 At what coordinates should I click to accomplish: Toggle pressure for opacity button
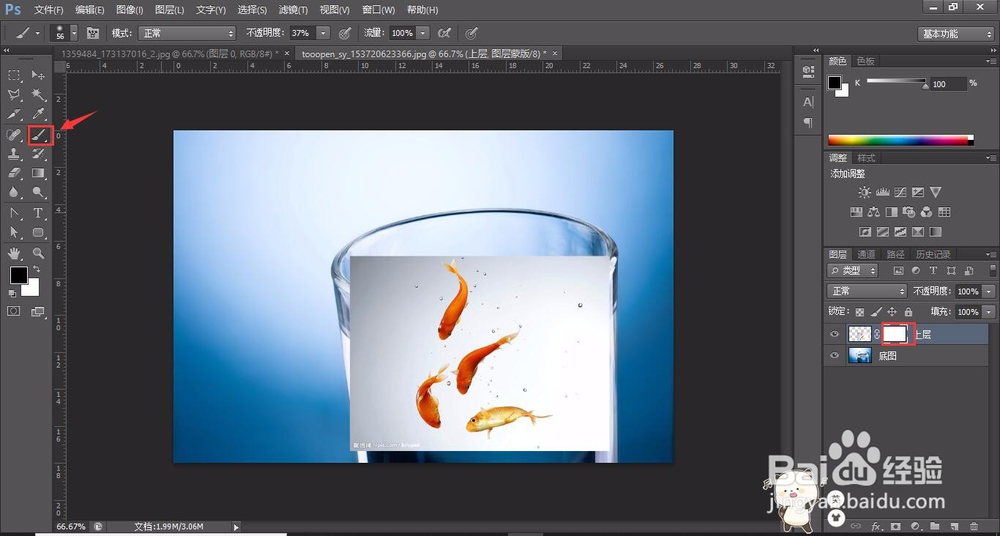[x=345, y=33]
